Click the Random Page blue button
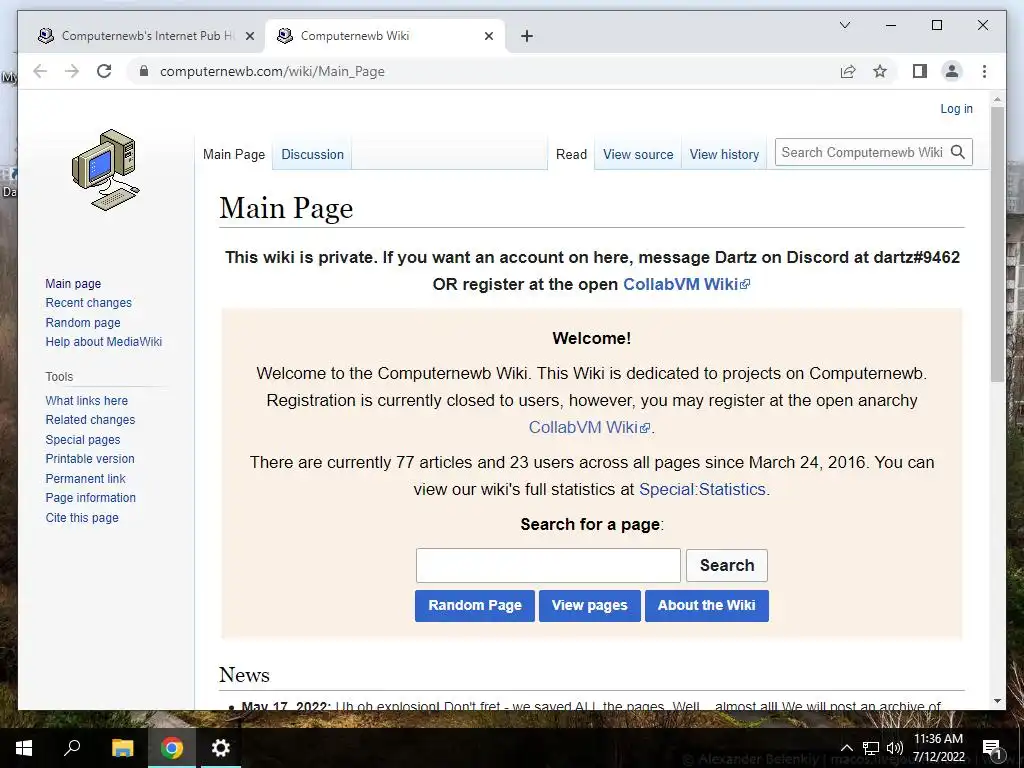 [475, 606]
